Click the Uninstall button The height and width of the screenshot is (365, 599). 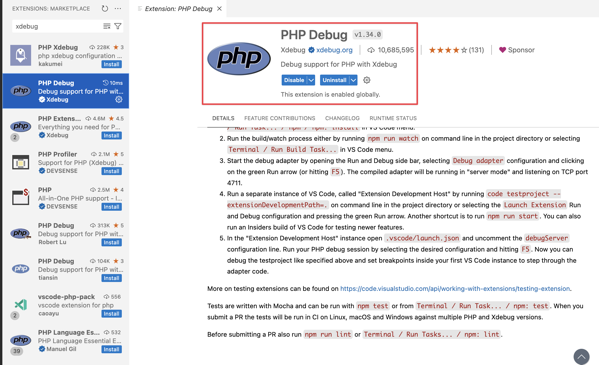coord(334,80)
